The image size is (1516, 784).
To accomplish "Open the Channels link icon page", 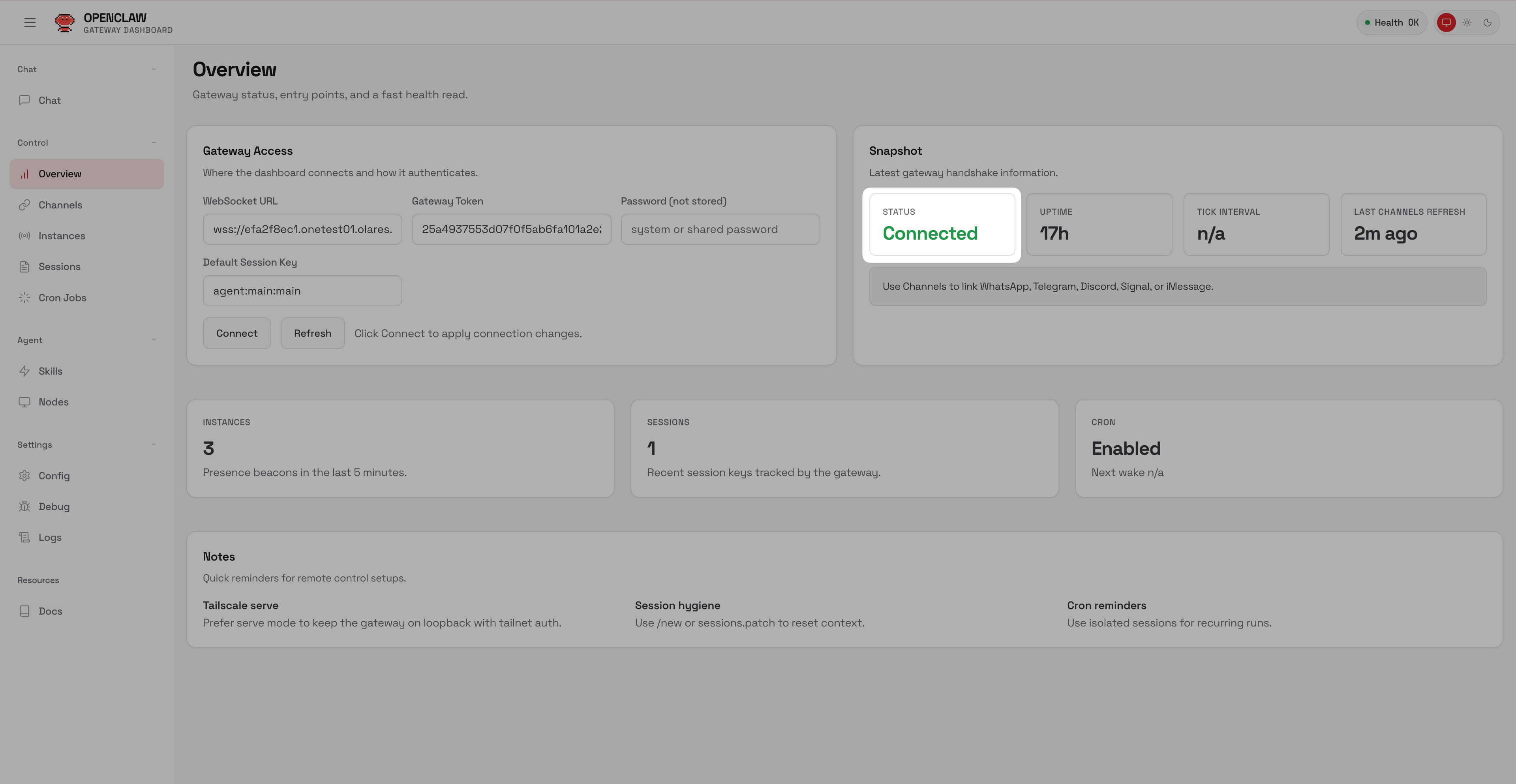I will (60, 205).
